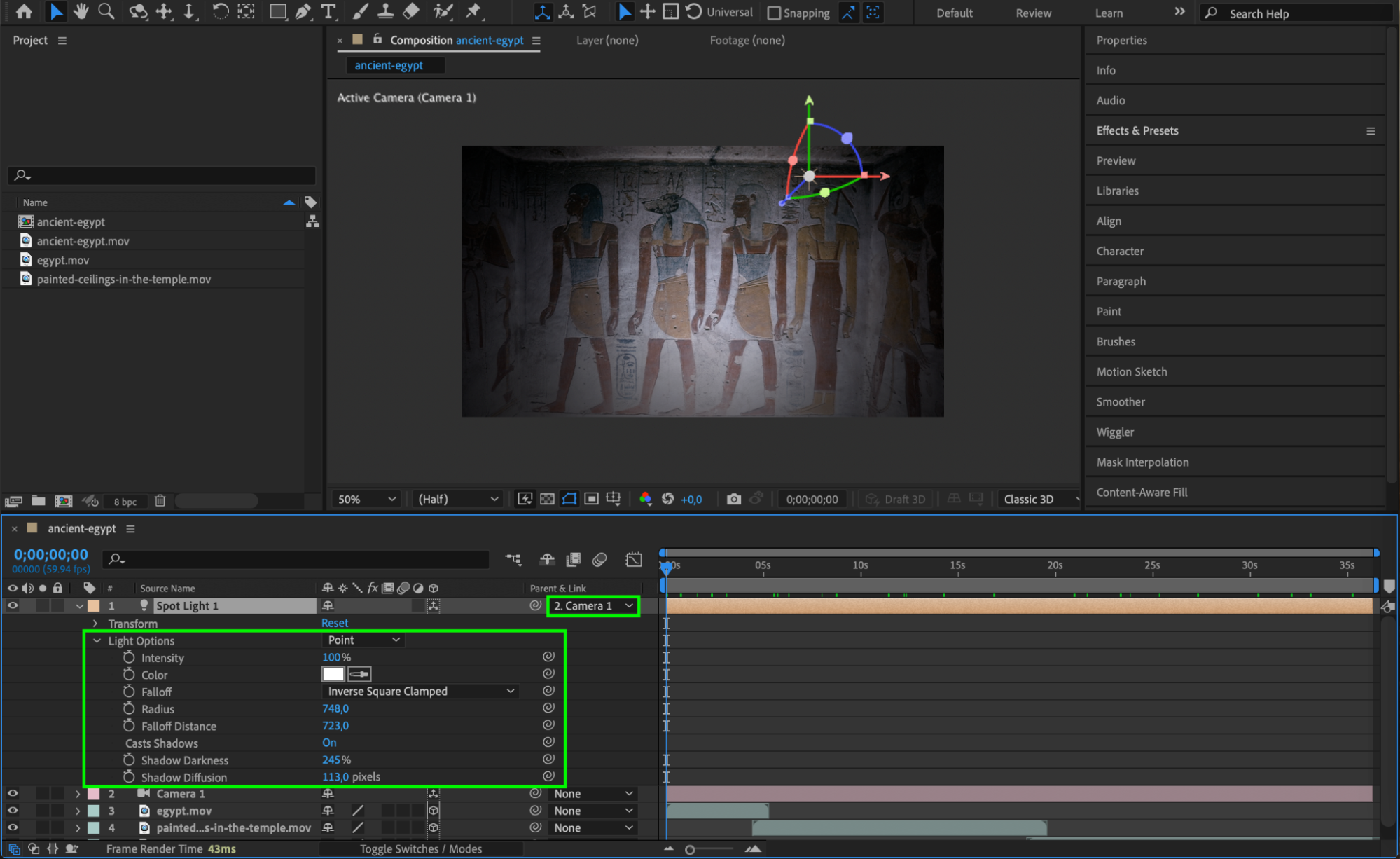Open the Falloff Inverse Square Clamped dropdown
This screenshot has width=1400, height=859.
coord(421,691)
